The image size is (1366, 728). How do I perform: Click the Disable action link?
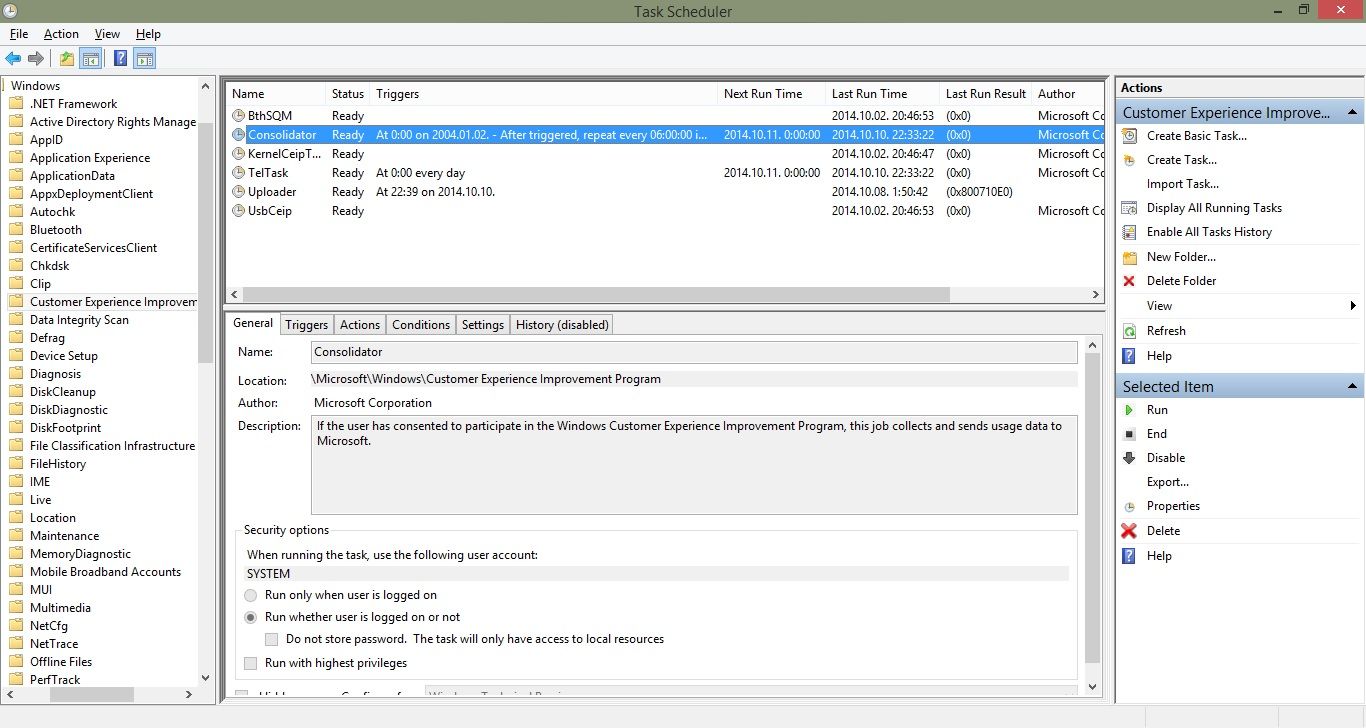pos(1166,458)
